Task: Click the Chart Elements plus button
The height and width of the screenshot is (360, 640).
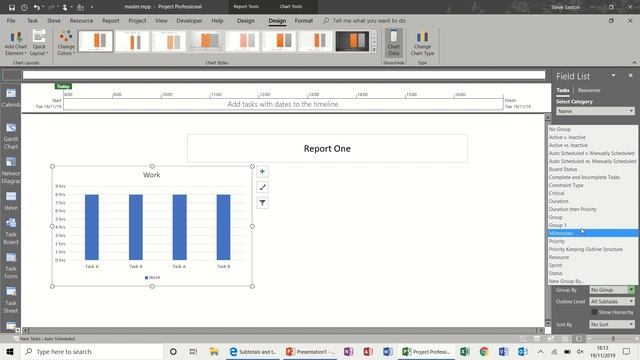Action: (x=262, y=171)
